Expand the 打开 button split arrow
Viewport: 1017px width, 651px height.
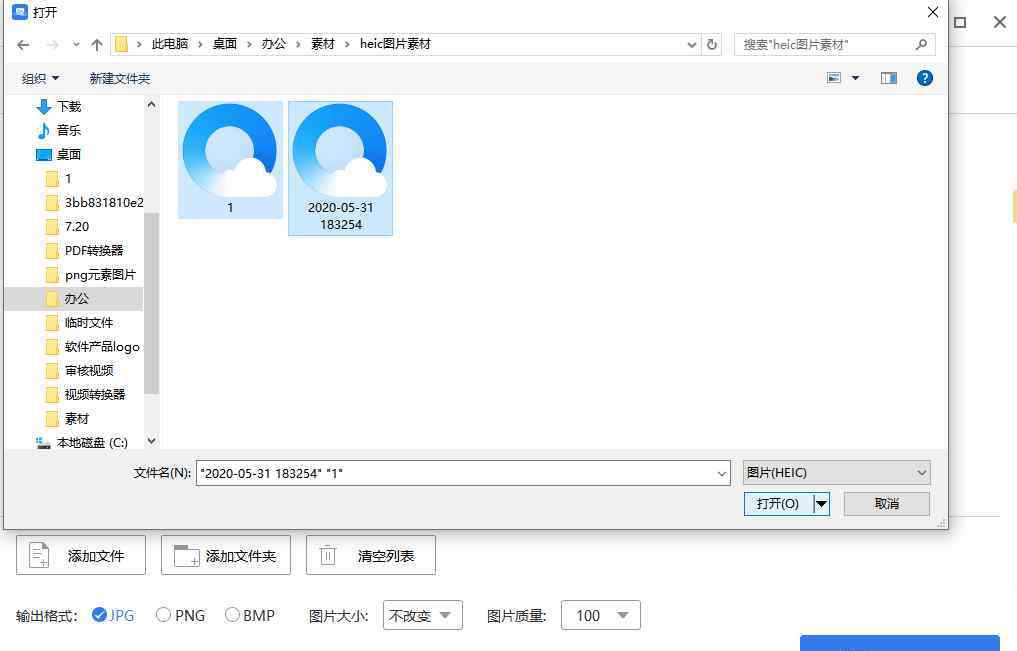(821, 504)
